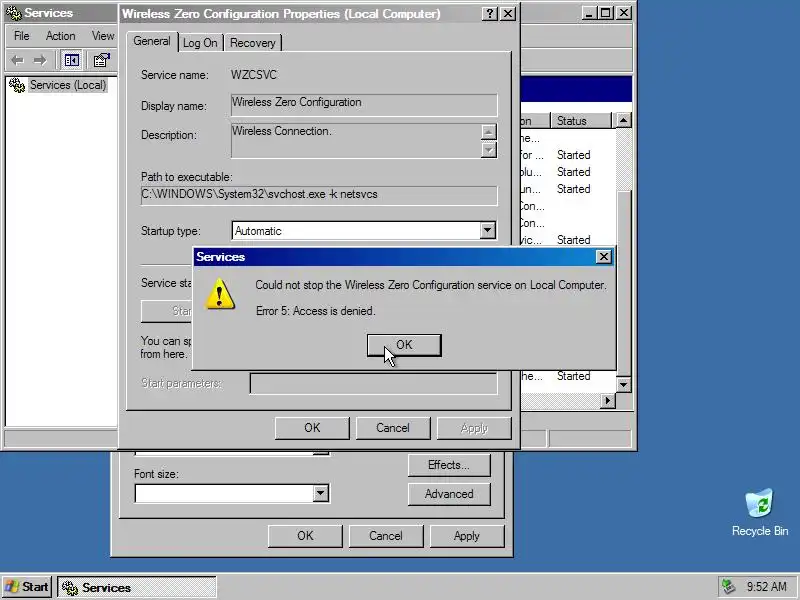
Task: Click the network tray icon
Action: point(728,587)
